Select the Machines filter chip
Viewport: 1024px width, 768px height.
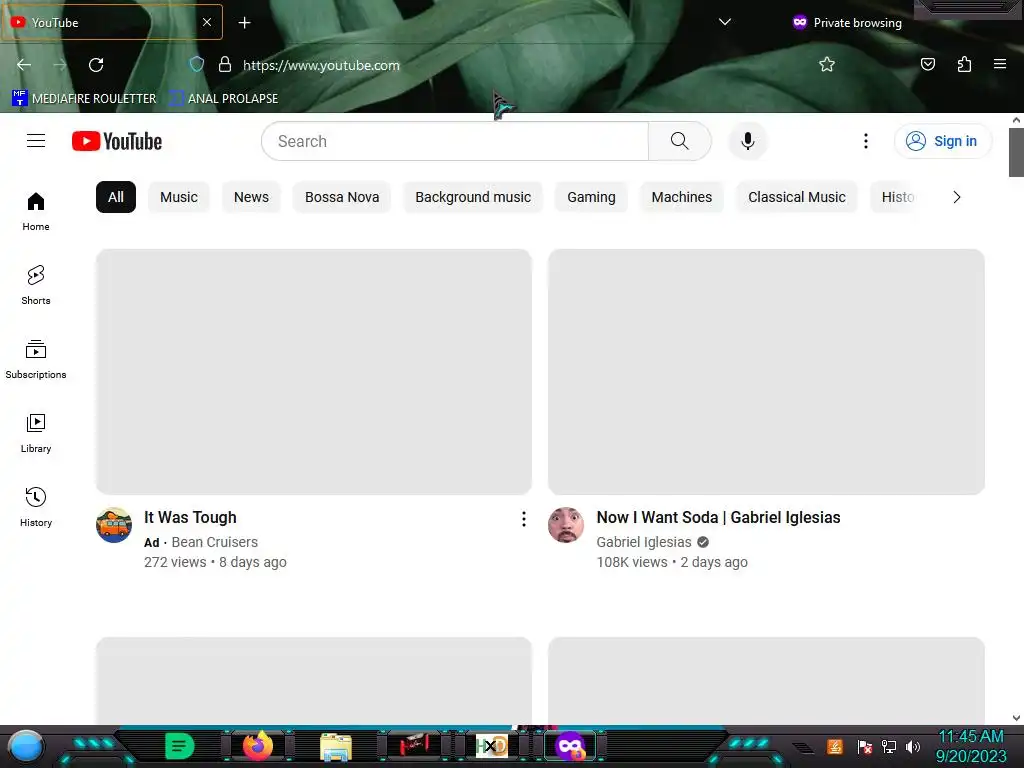pos(682,197)
